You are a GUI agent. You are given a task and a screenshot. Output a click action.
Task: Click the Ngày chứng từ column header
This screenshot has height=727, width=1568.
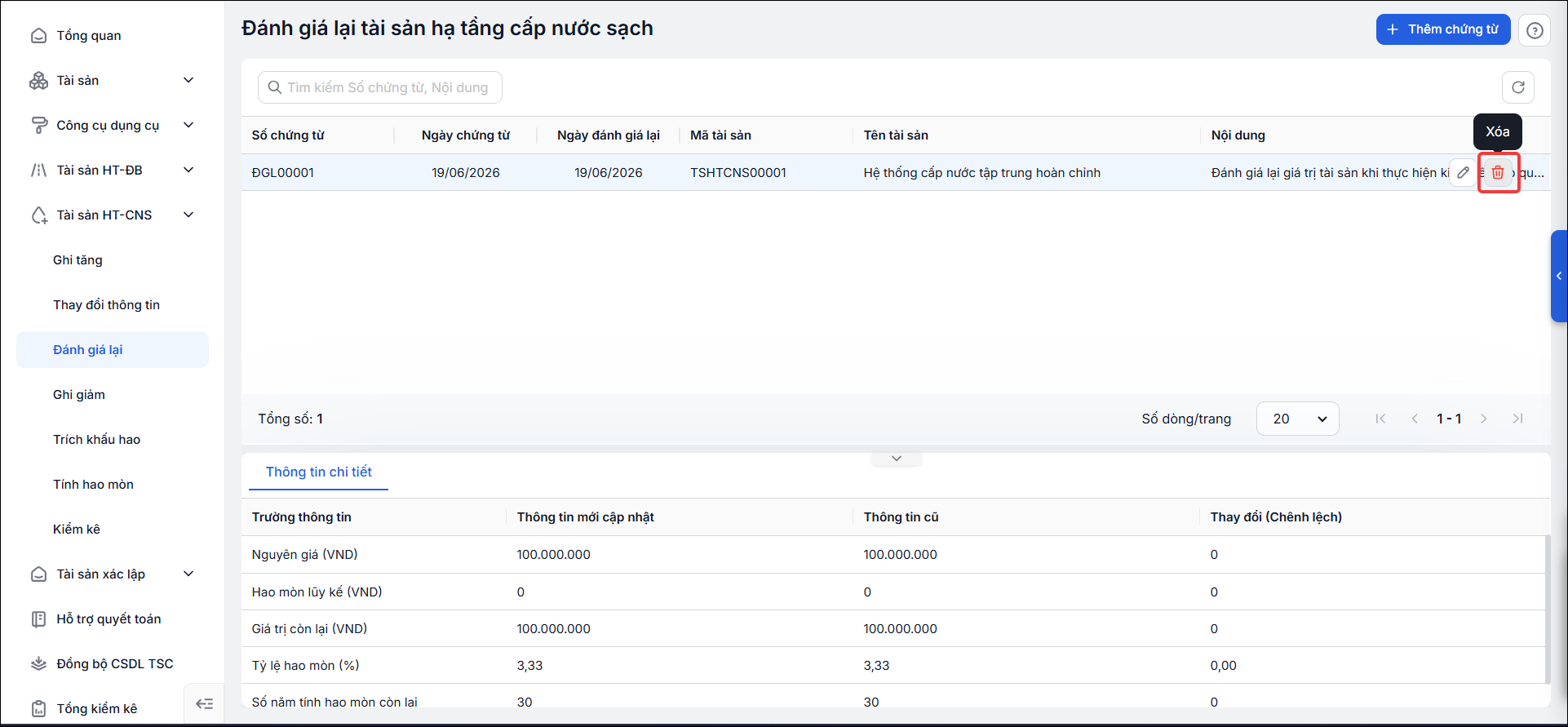pos(466,135)
